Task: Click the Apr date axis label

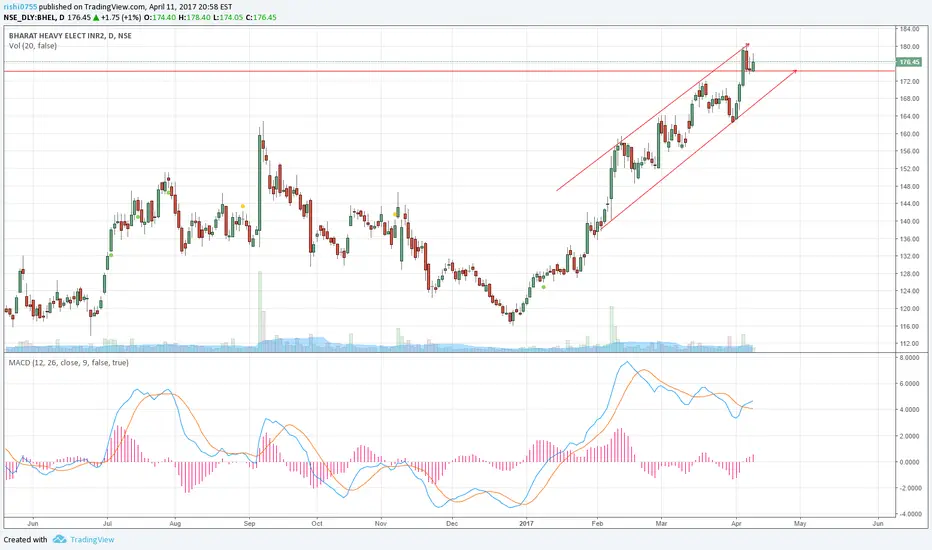Action: click(x=736, y=524)
